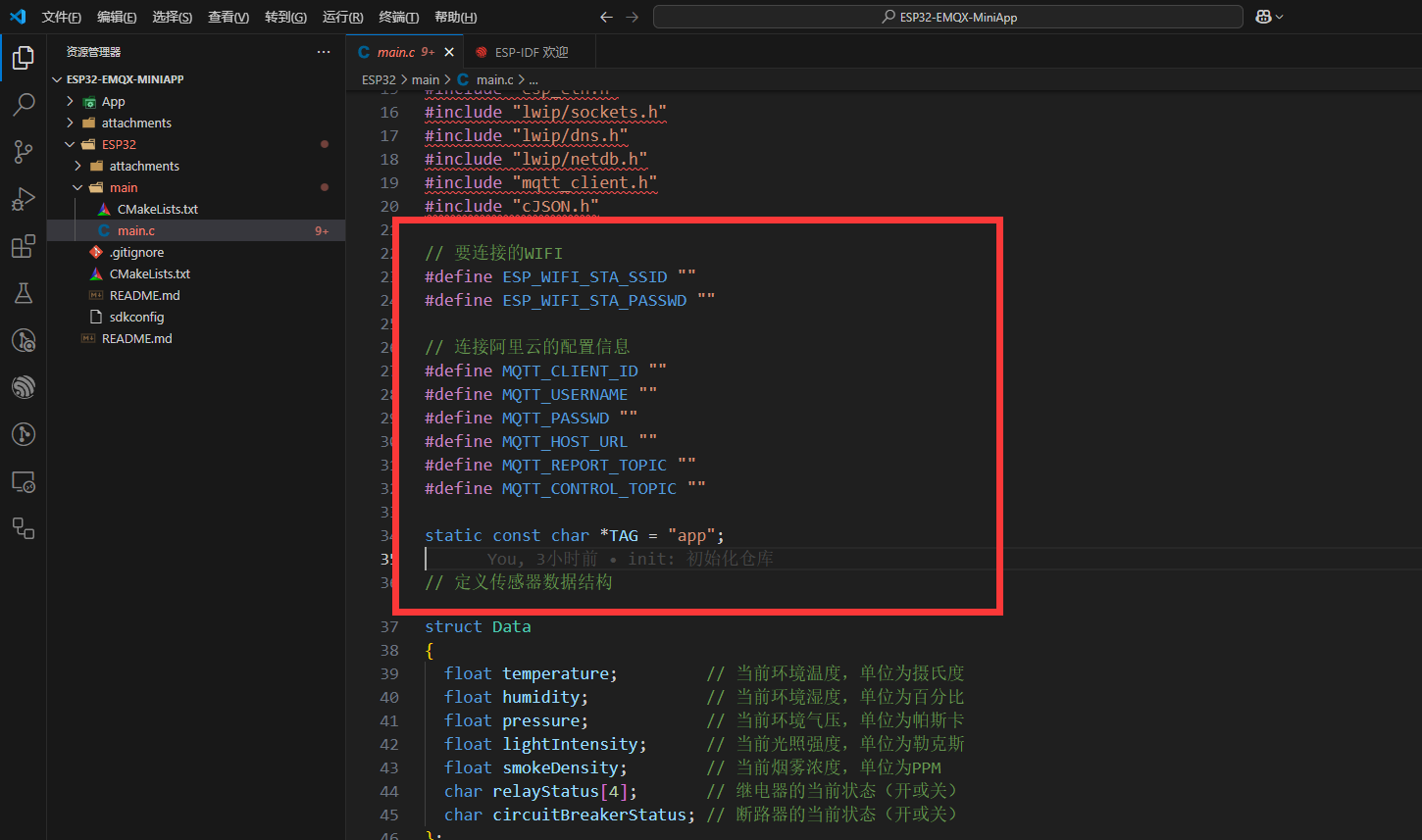Screen dimensions: 1422x840
Task: Open the Source Control view
Action: pyautogui.click(x=24, y=151)
